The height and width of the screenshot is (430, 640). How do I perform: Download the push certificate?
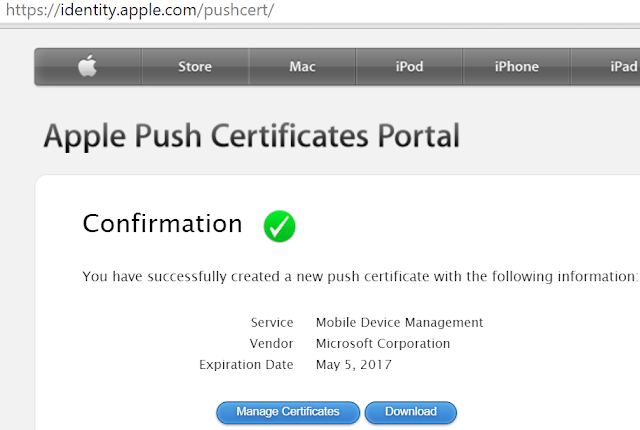pos(411,412)
